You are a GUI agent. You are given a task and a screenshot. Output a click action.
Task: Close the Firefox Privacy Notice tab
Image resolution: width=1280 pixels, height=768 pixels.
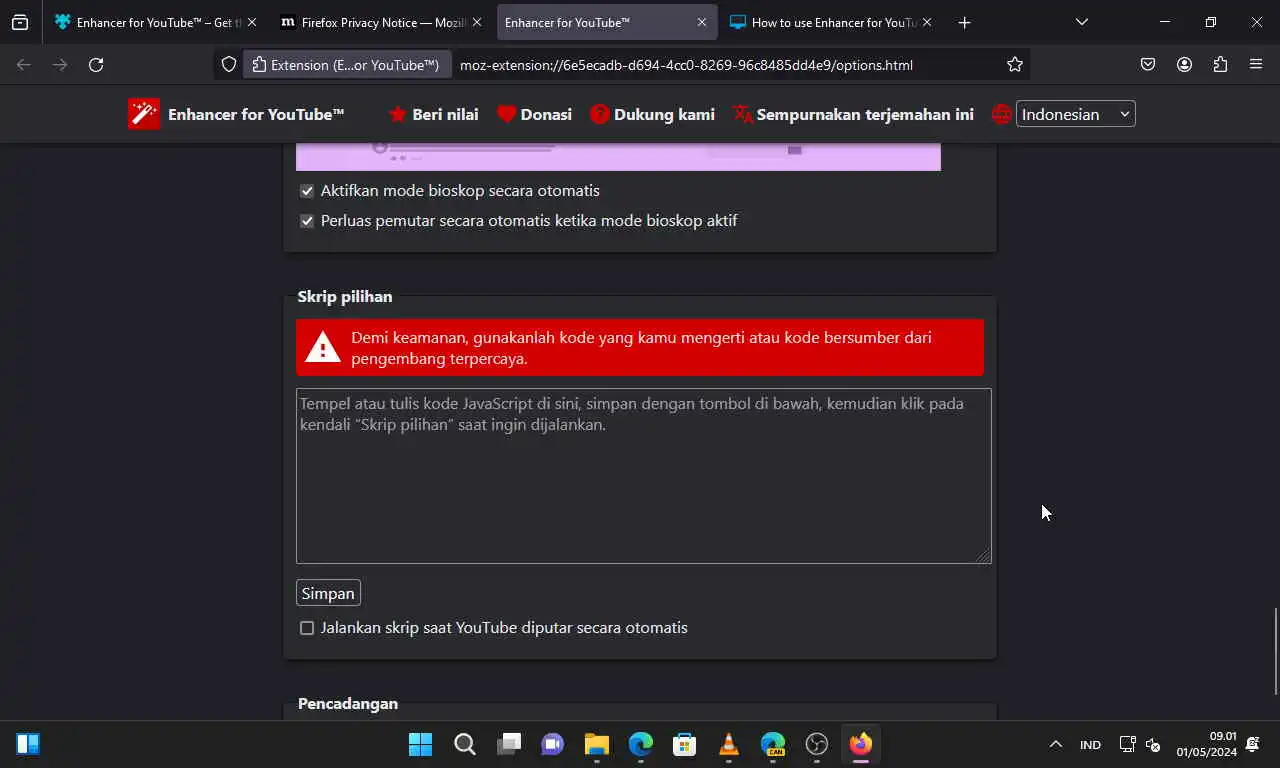476,22
